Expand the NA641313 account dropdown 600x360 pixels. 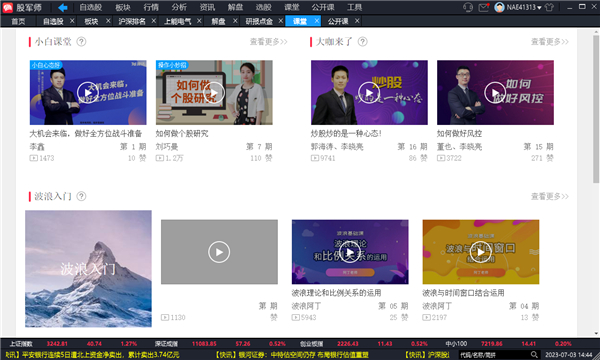point(540,8)
